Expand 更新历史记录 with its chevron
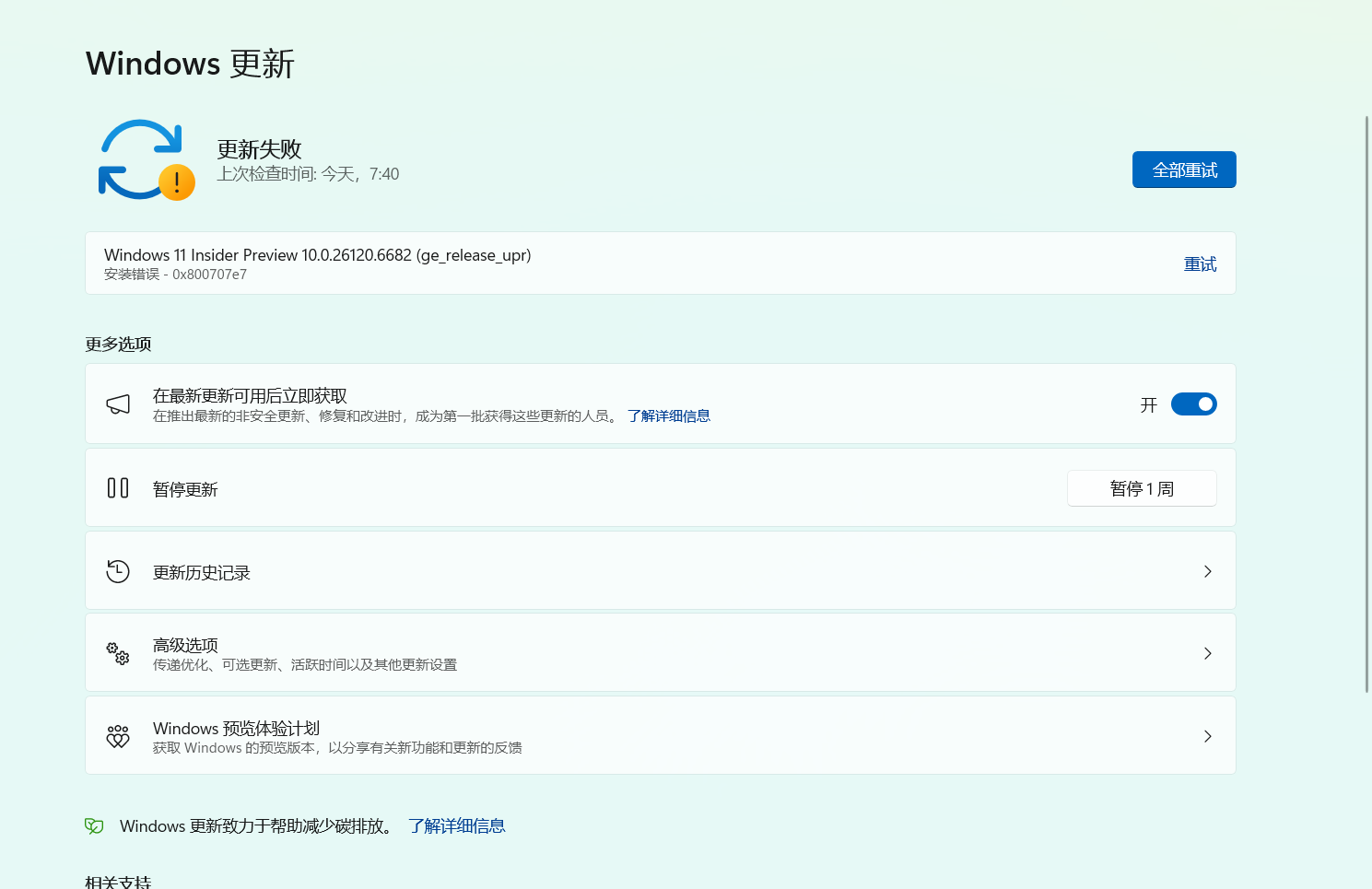 [x=1207, y=571]
